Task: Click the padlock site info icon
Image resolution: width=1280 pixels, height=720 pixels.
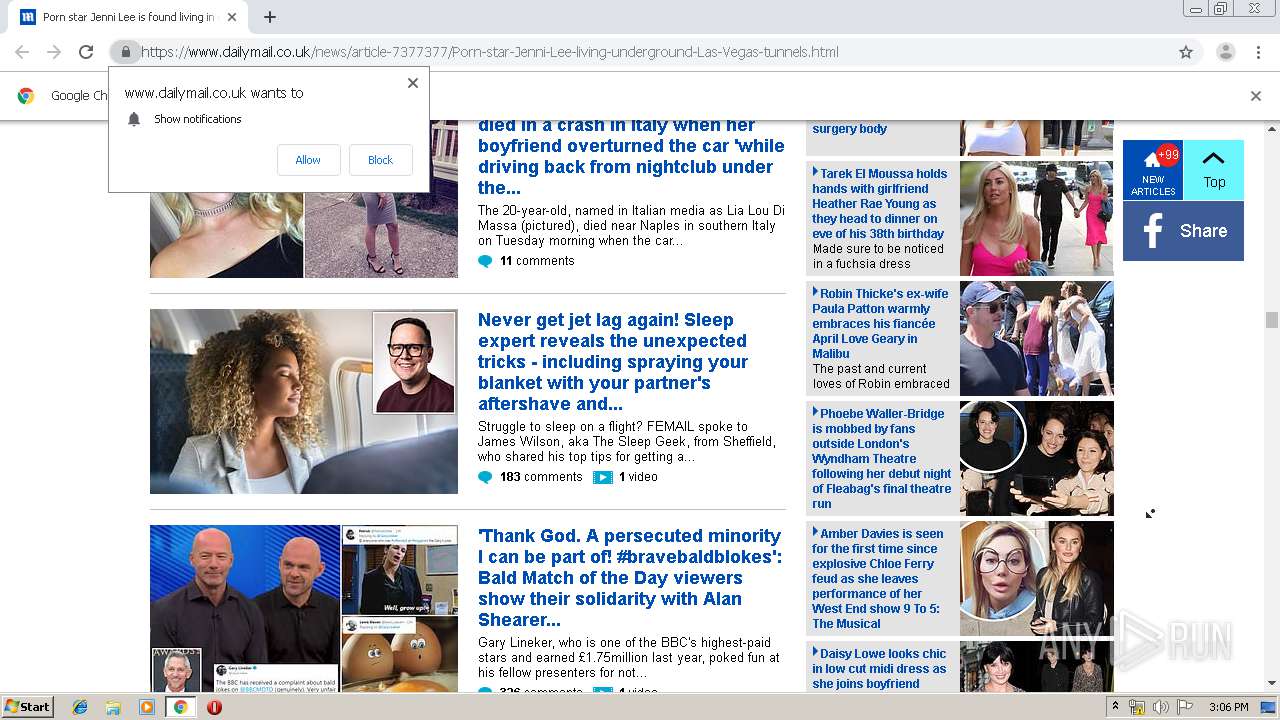Action: (125, 52)
